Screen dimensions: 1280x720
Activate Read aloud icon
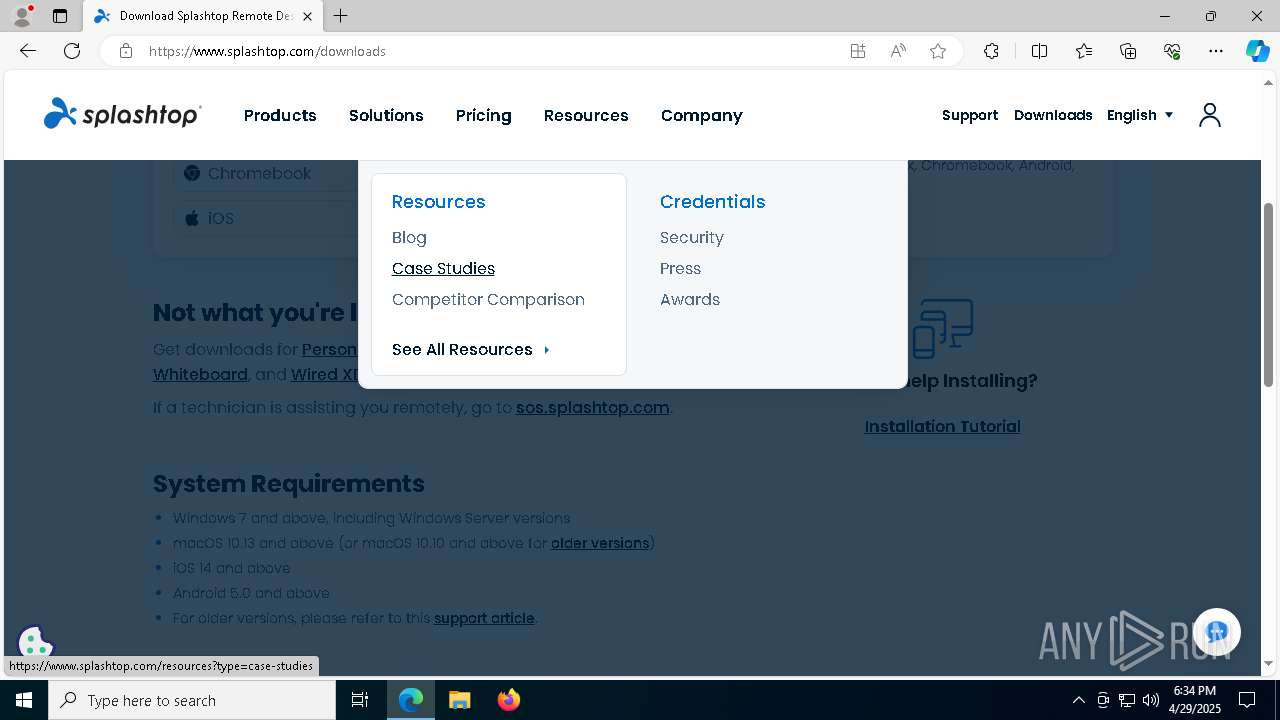(898, 51)
